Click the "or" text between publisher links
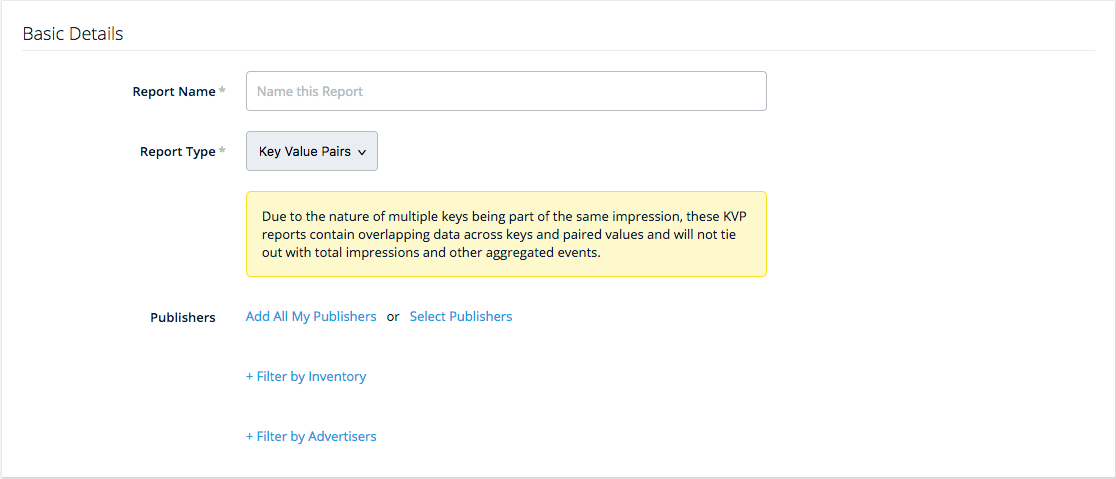This screenshot has height=479, width=1116. [x=393, y=317]
